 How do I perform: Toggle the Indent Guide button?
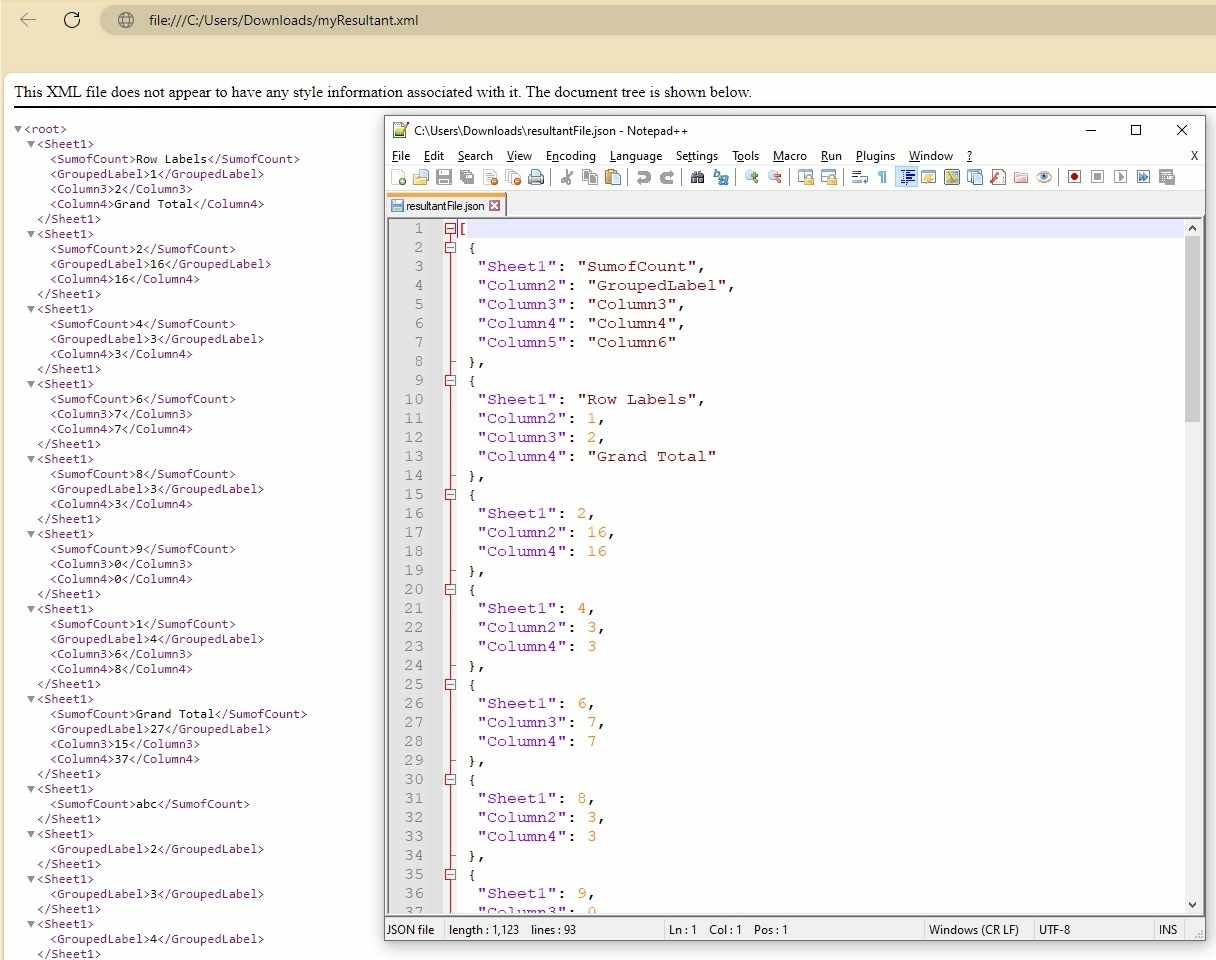coord(907,178)
